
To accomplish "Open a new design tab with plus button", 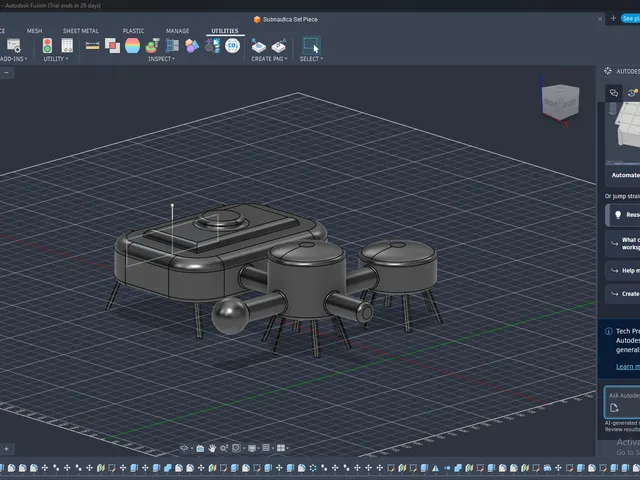I will coord(613,18).
